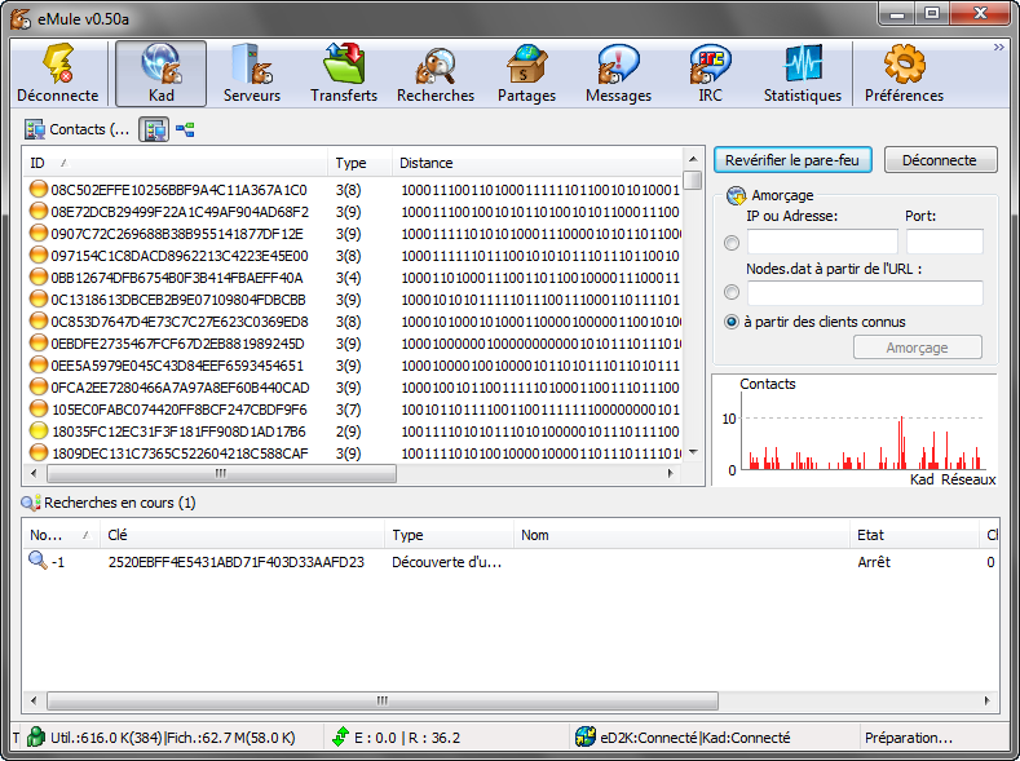
Task: Click searches list horizontal scroll-right arrow
Action: 987,701
